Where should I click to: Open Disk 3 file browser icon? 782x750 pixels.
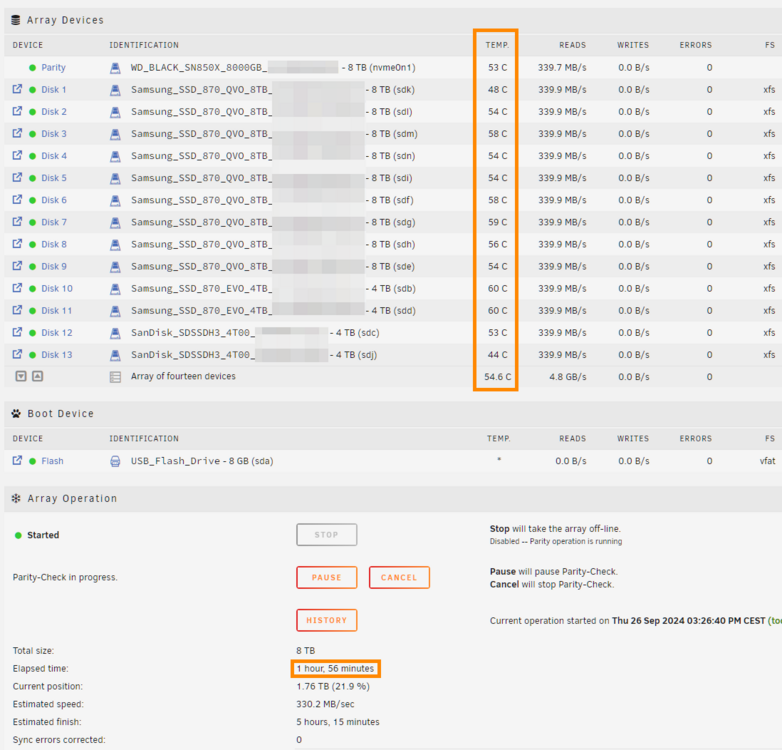tap(17, 133)
